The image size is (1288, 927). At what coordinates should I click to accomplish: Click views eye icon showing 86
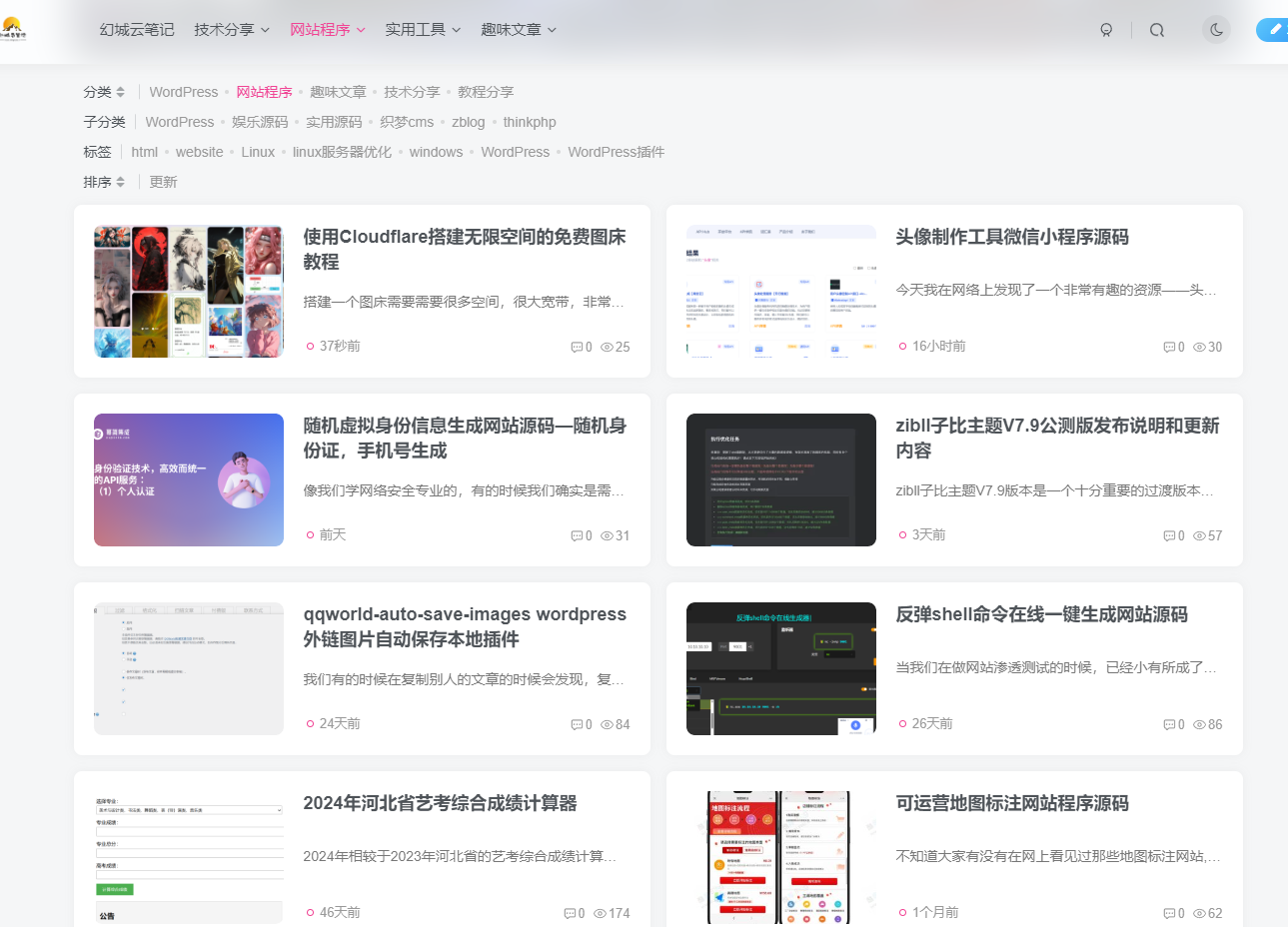point(1199,725)
